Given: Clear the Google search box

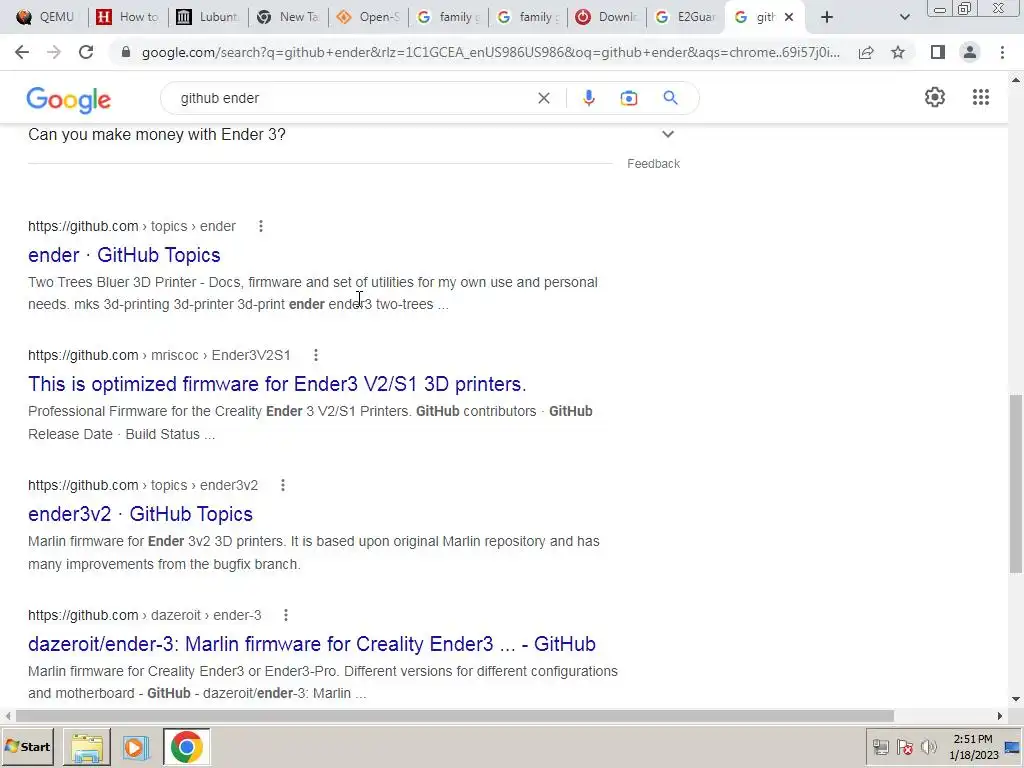Looking at the screenshot, I should pos(543,98).
